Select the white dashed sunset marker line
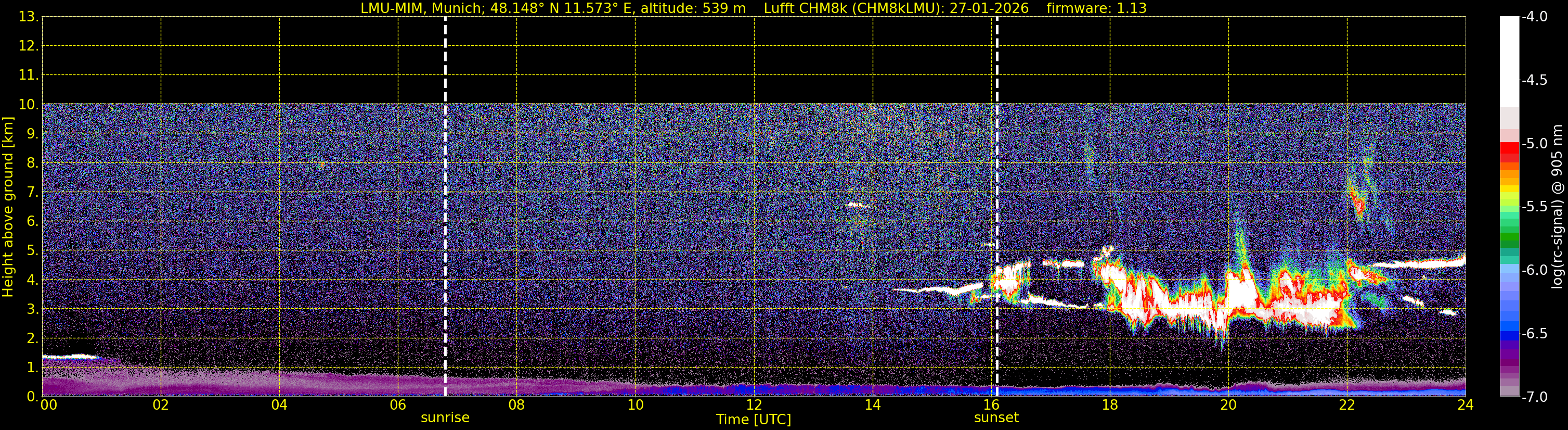 tap(997, 207)
